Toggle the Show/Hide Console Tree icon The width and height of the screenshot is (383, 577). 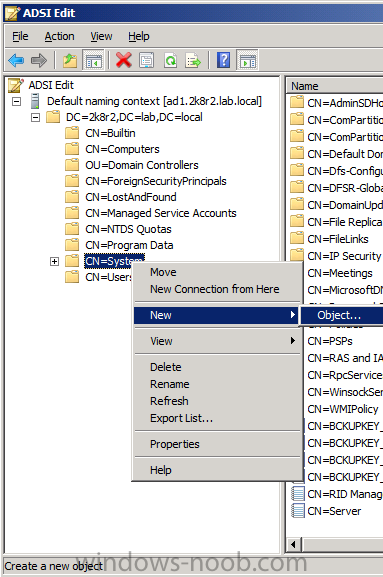point(94,60)
